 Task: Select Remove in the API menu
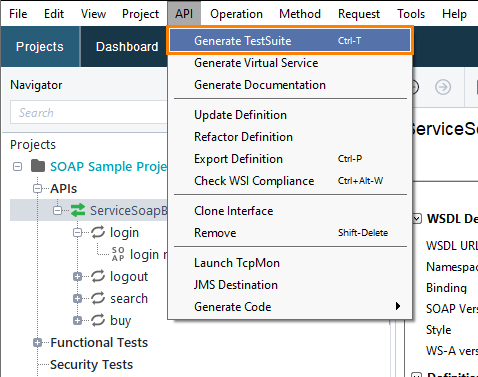coord(290,233)
